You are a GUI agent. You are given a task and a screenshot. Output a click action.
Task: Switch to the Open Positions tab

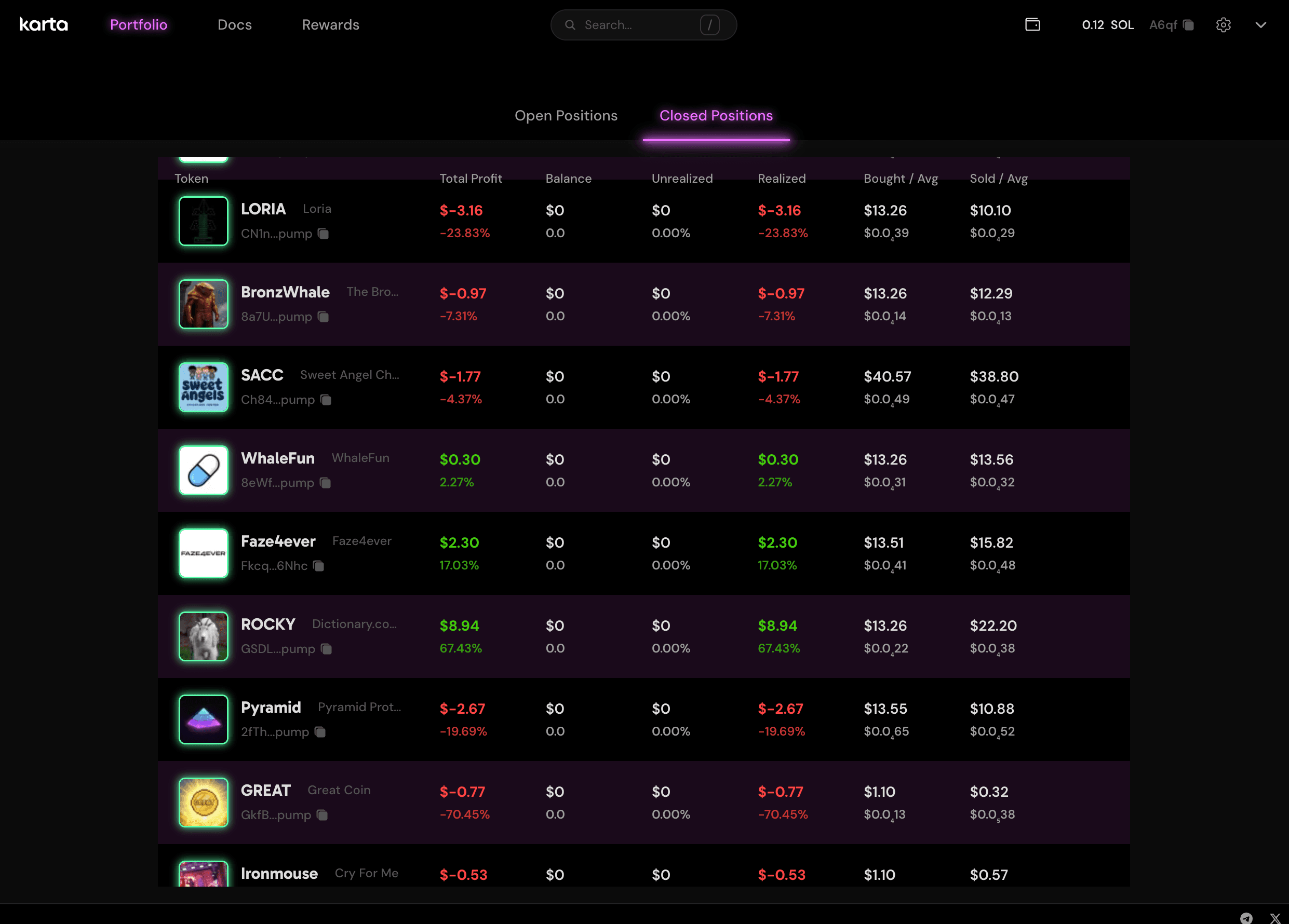[x=566, y=116]
